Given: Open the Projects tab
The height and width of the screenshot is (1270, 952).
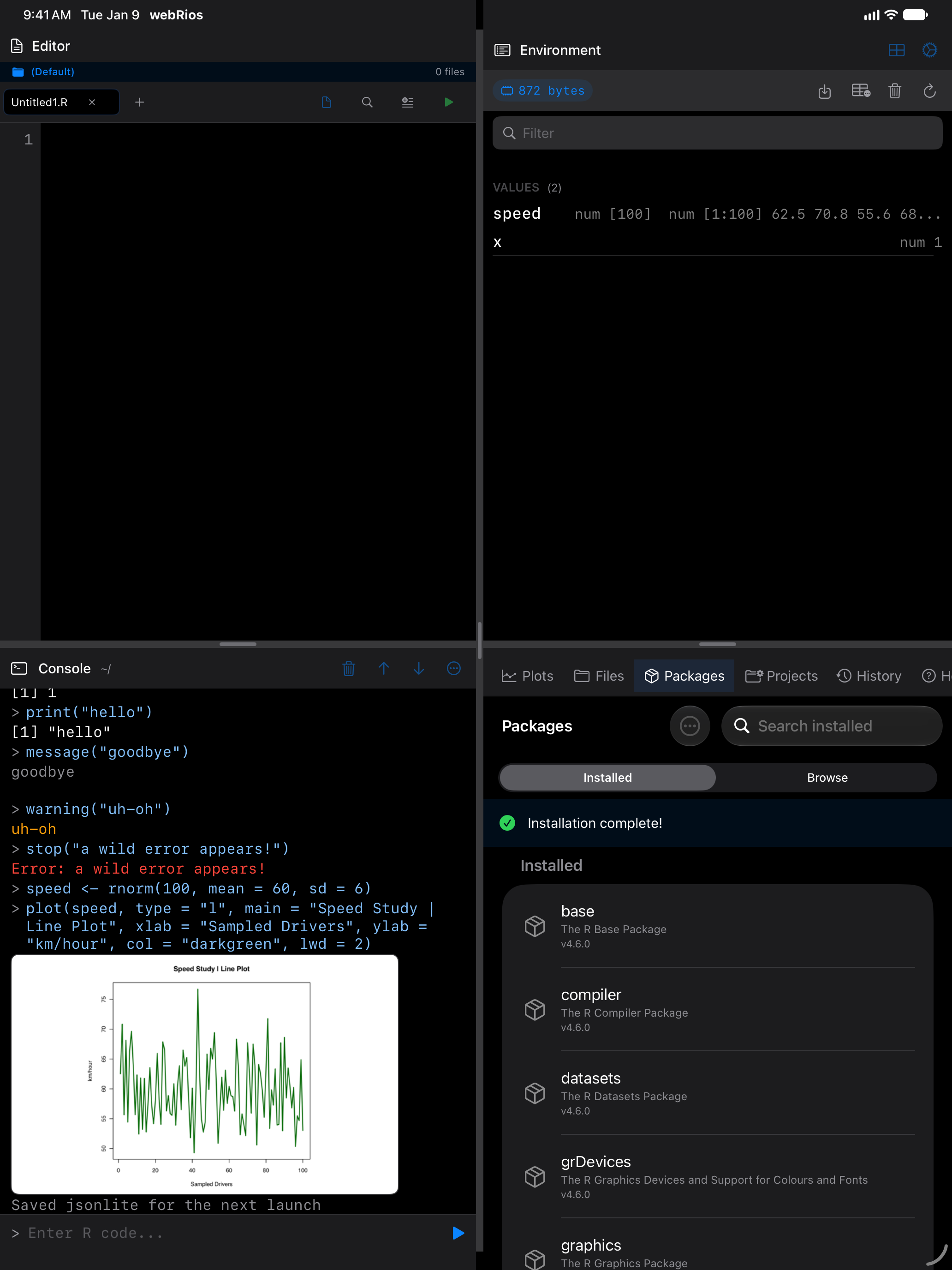Looking at the screenshot, I should tap(781, 676).
